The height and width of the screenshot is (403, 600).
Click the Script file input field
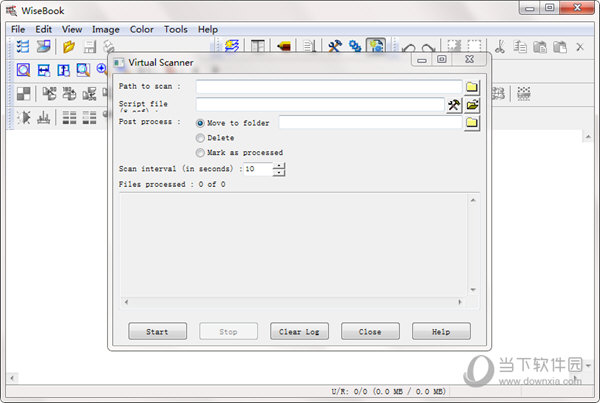click(320, 104)
